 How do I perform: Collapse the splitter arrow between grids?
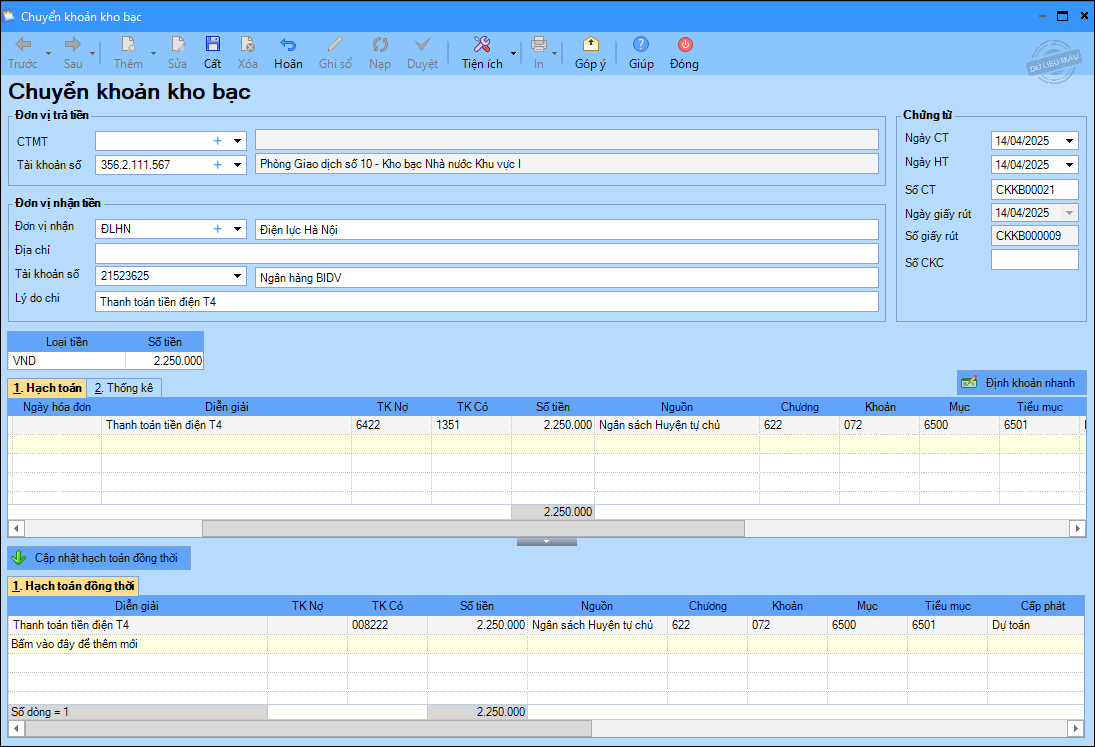(x=547, y=542)
